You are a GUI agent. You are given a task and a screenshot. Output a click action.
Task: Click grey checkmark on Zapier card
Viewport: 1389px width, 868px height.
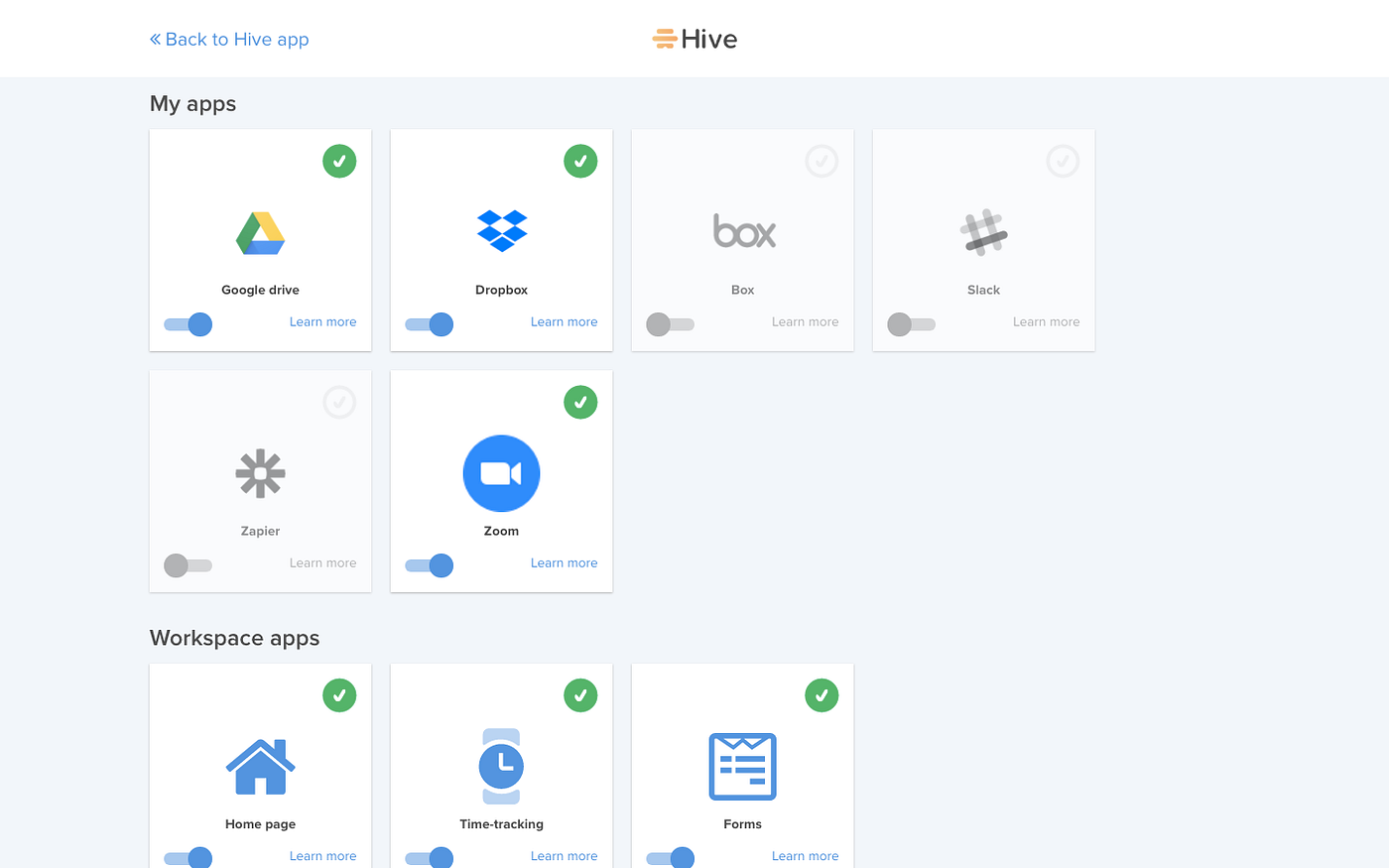click(339, 402)
